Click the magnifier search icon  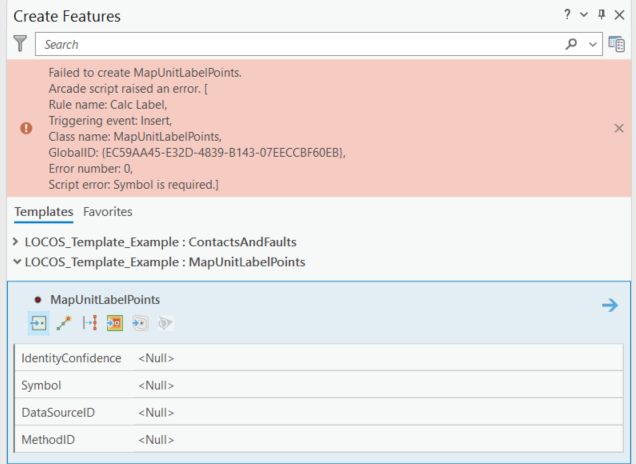pyautogui.click(x=571, y=44)
